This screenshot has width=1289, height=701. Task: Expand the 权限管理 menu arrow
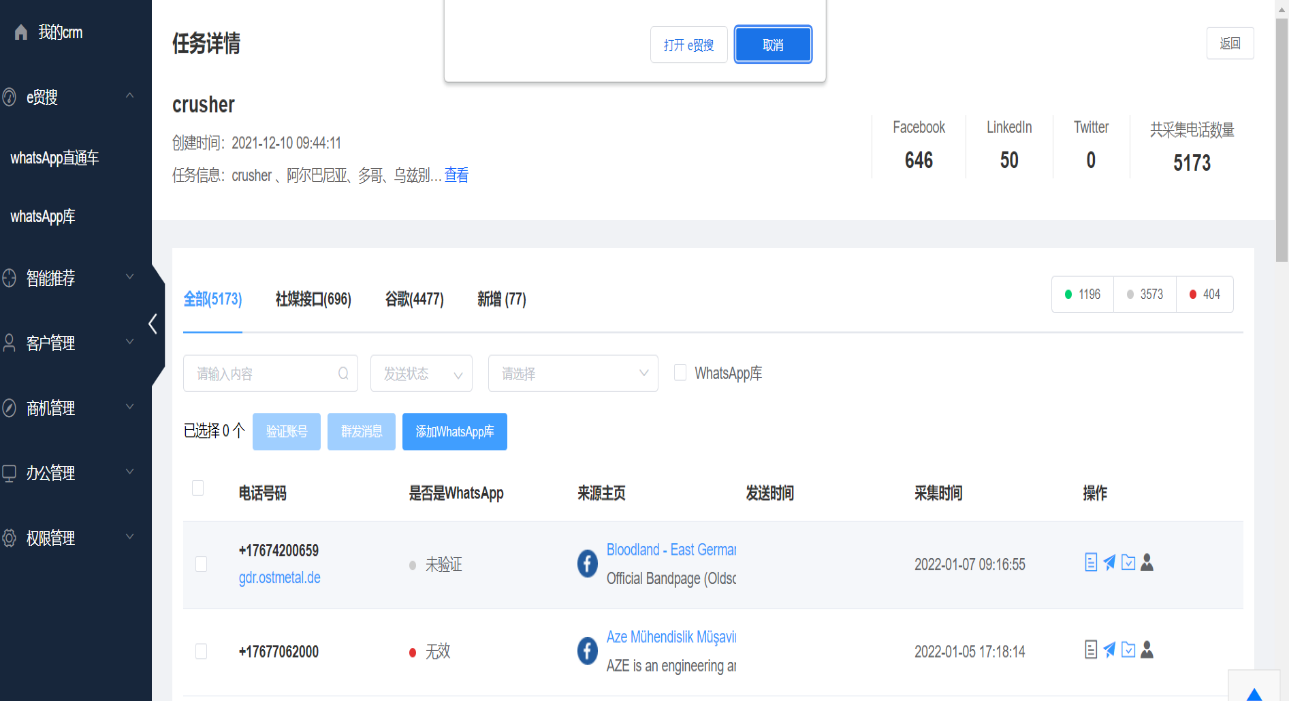pyautogui.click(x=130, y=537)
